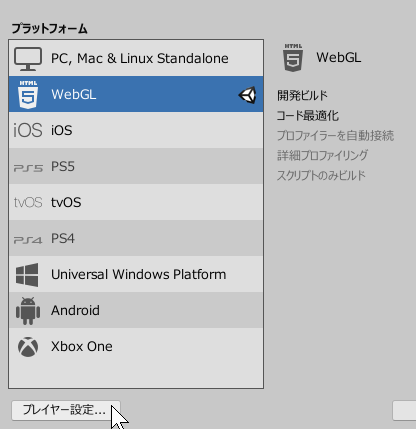Click the PS4 logo icon

28,240
